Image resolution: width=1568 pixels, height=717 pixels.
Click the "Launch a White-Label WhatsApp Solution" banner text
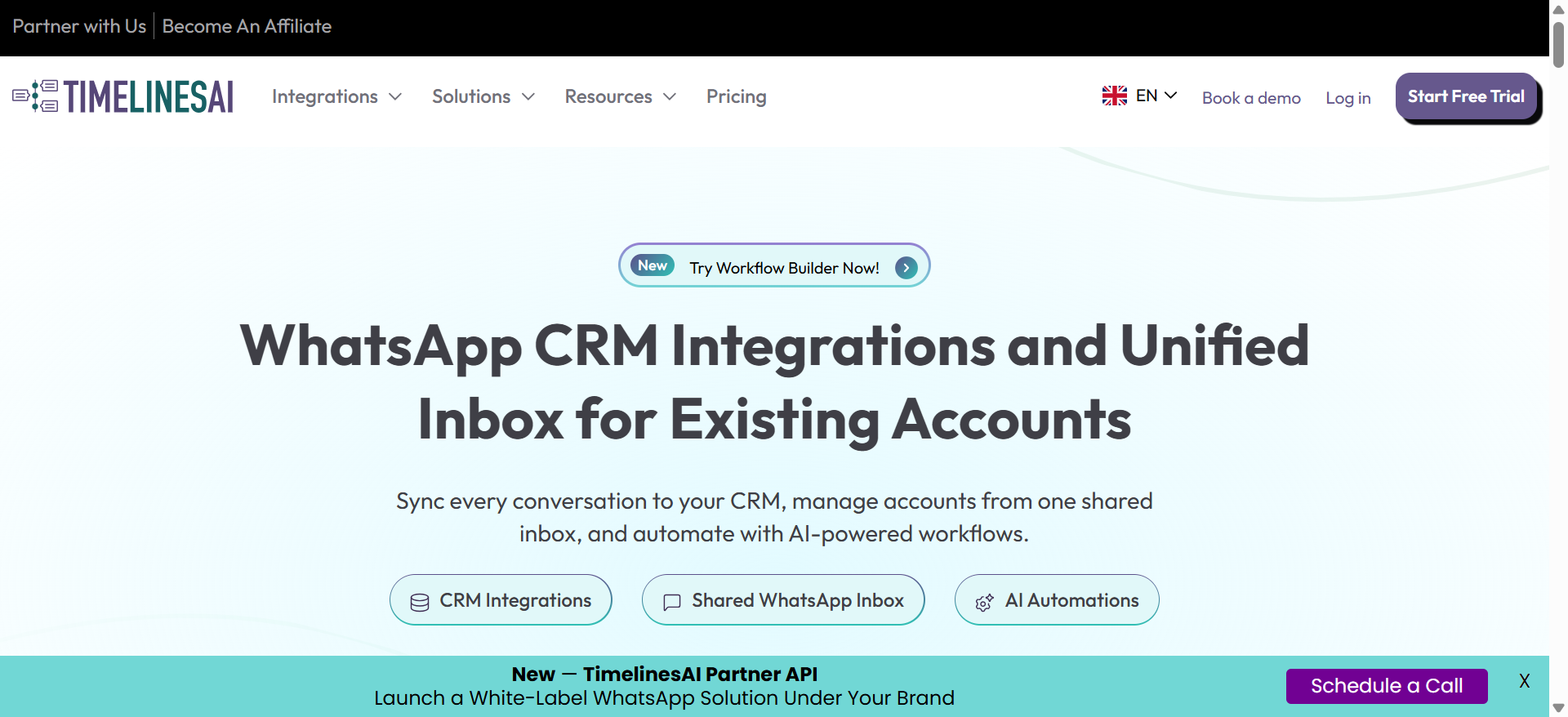point(665,698)
